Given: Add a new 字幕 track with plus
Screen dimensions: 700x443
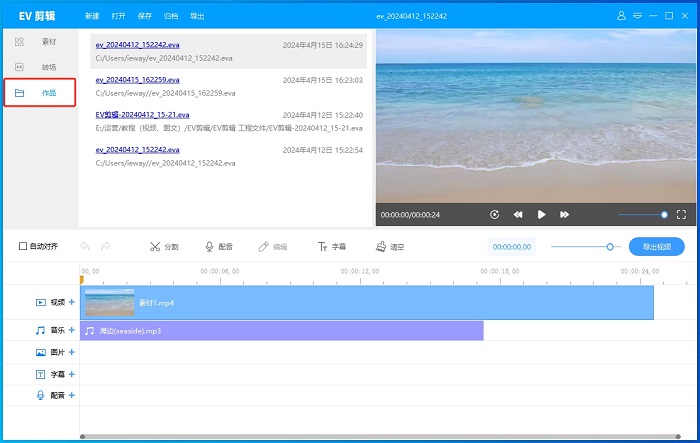Looking at the screenshot, I should coord(71,374).
